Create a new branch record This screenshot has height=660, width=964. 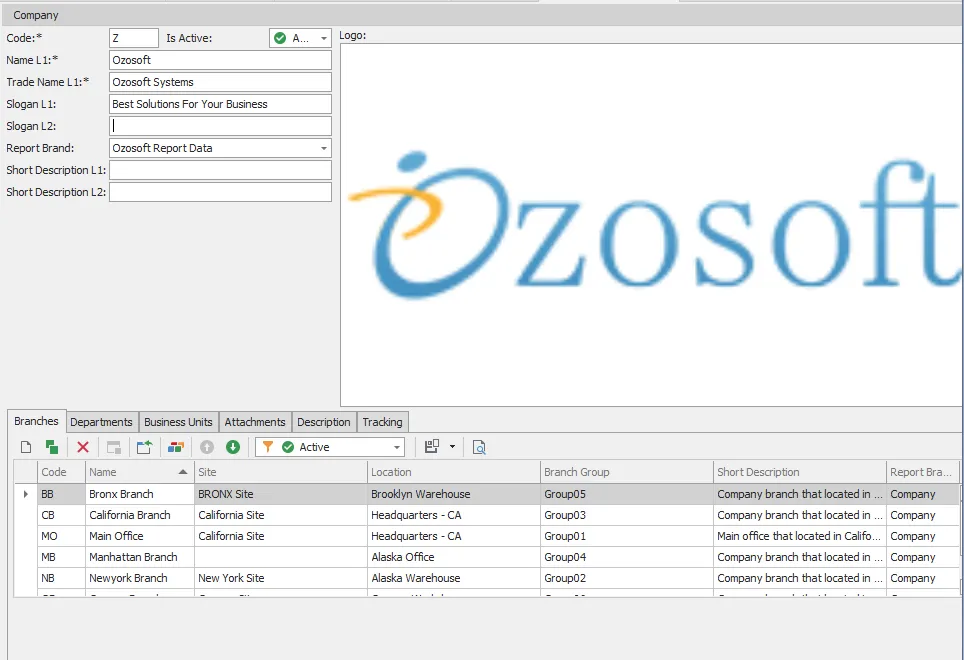point(24,447)
